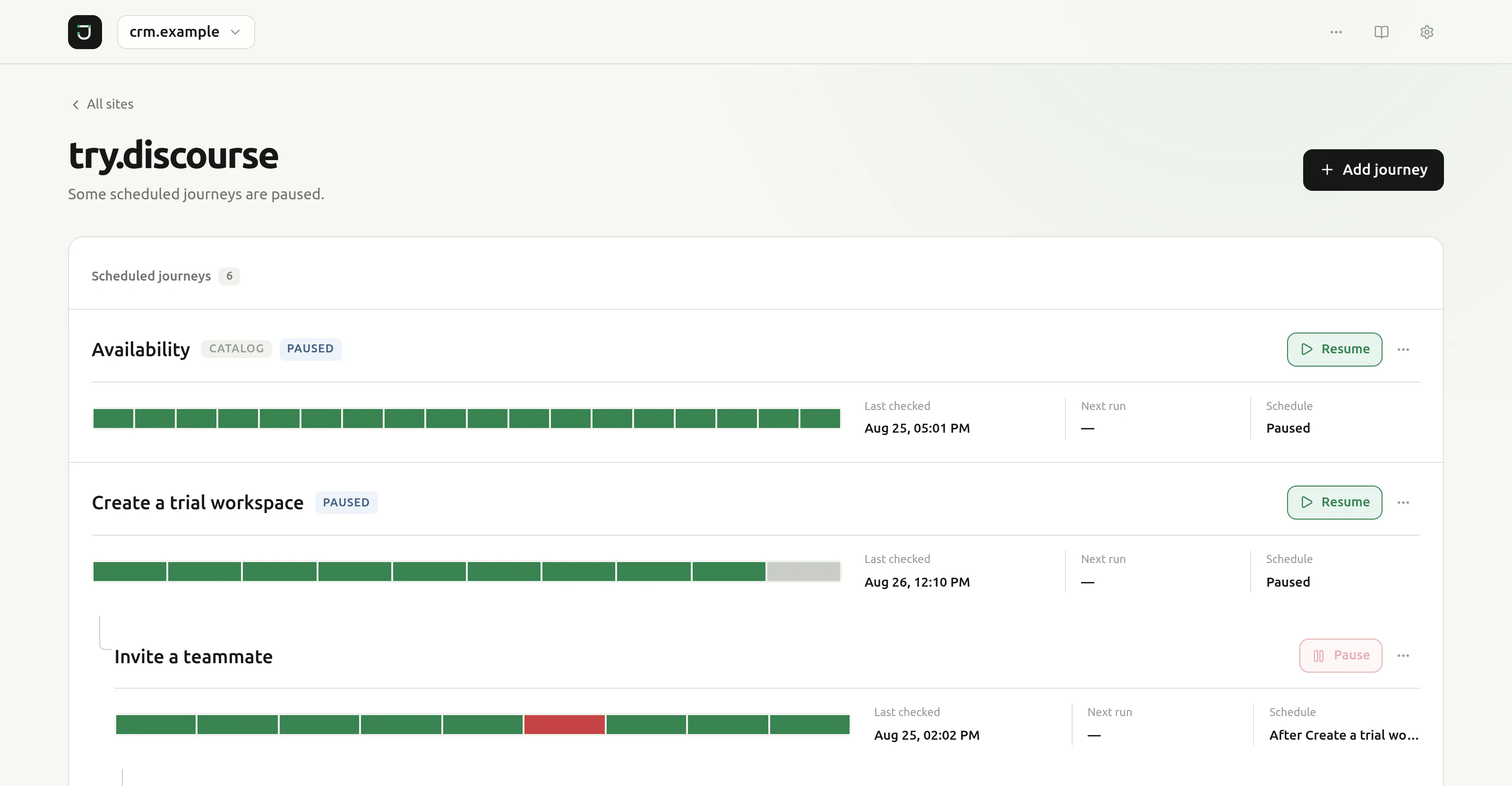Image resolution: width=1512 pixels, height=786 pixels.
Task: Click the Scheduled journeys heading
Action: (151, 276)
